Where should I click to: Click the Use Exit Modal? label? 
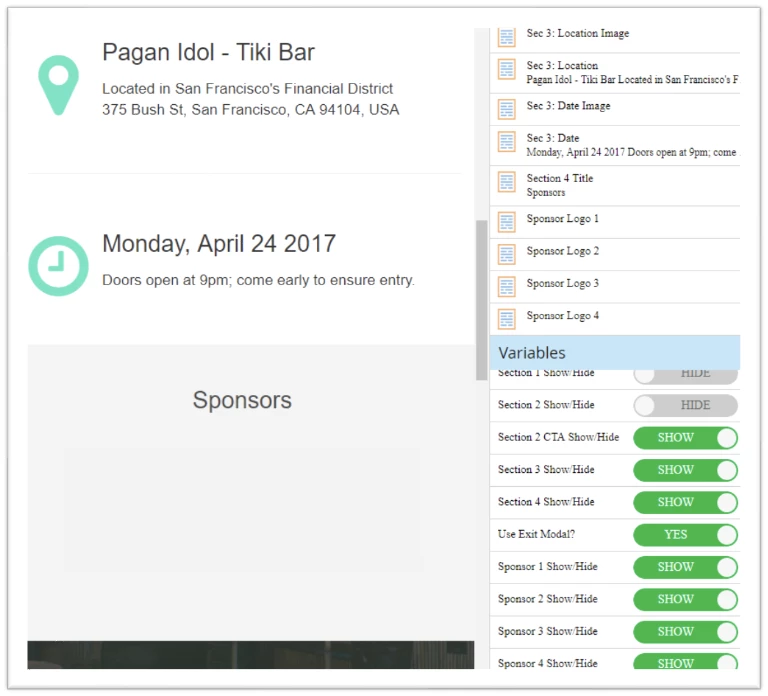tap(536, 534)
